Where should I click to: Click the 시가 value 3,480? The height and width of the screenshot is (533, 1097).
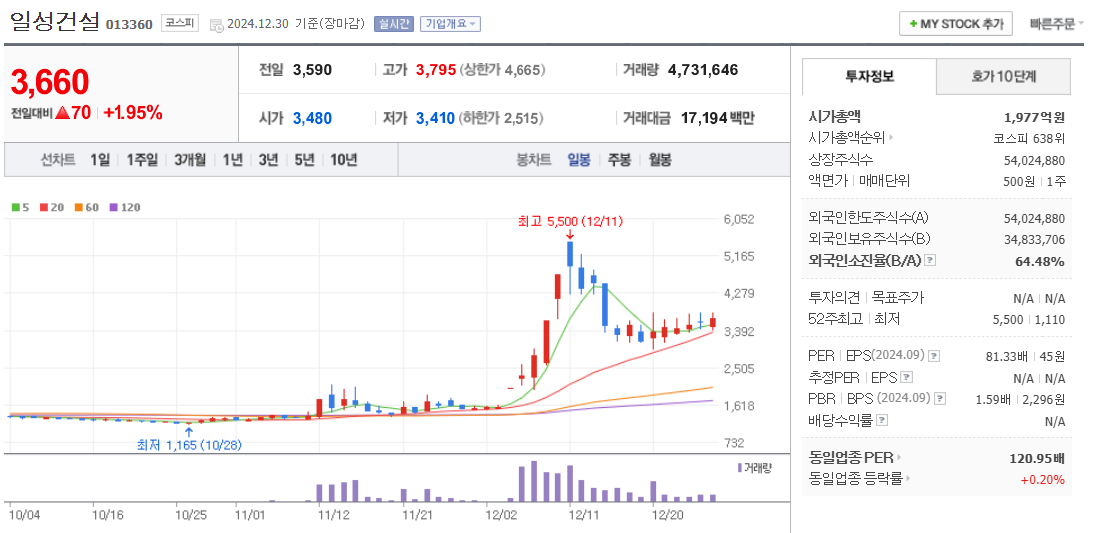312,118
